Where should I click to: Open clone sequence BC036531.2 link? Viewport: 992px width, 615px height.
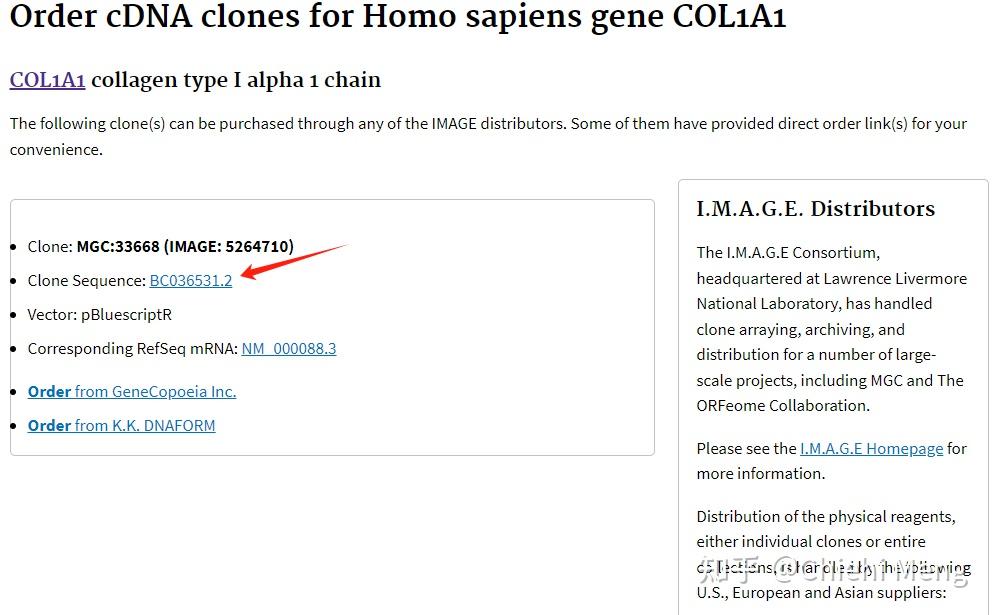(x=190, y=280)
